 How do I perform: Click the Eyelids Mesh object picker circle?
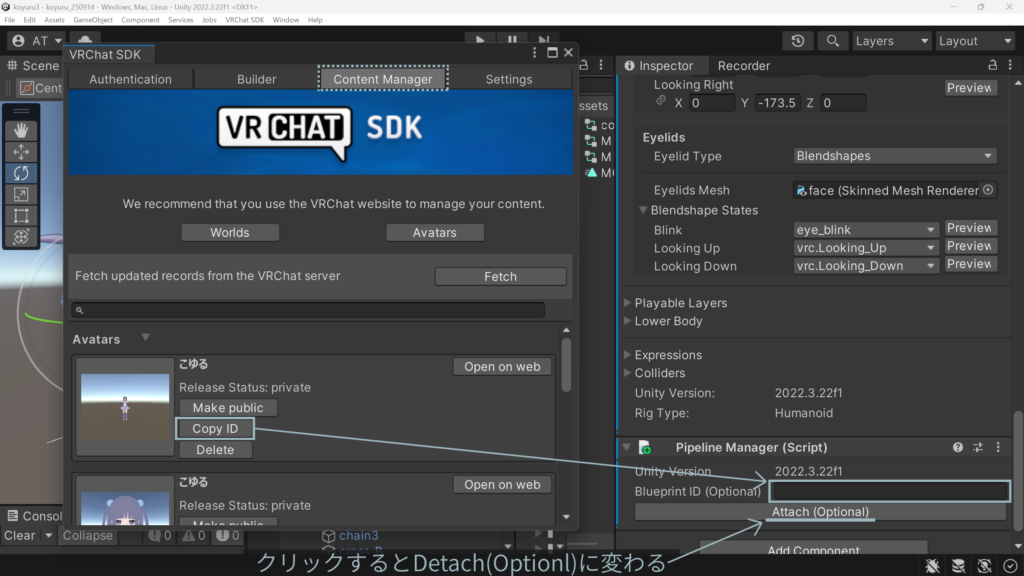pos(988,190)
